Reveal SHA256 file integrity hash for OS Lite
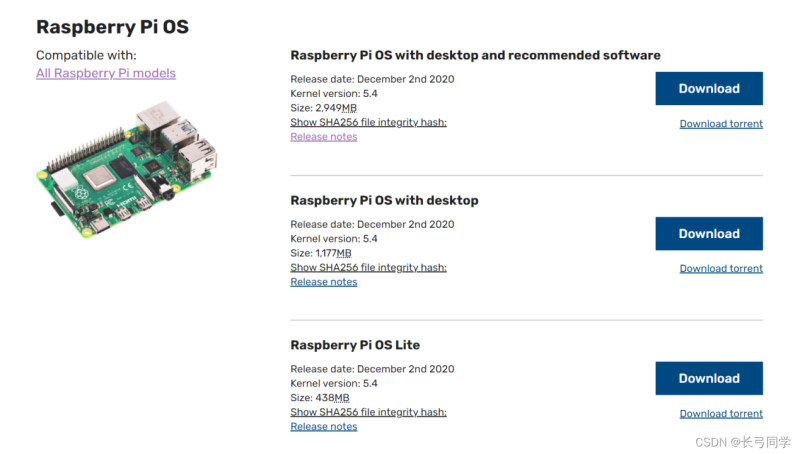This screenshot has height=454, width=800. 368,412
